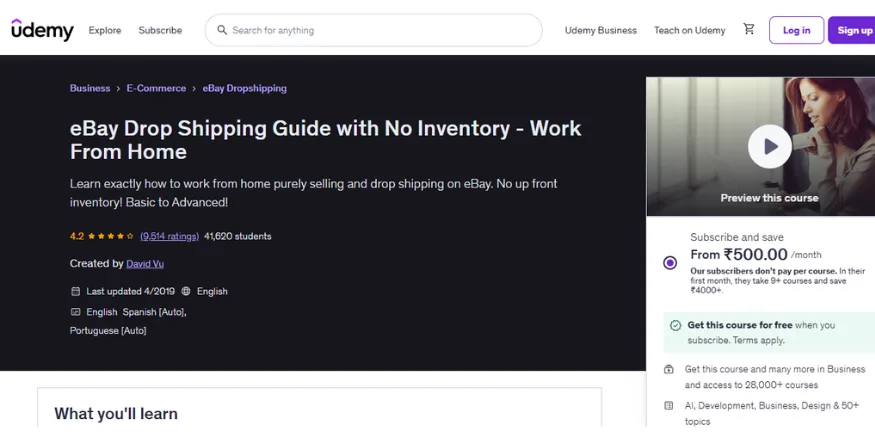Click the 4.2 rating number

[76, 236]
